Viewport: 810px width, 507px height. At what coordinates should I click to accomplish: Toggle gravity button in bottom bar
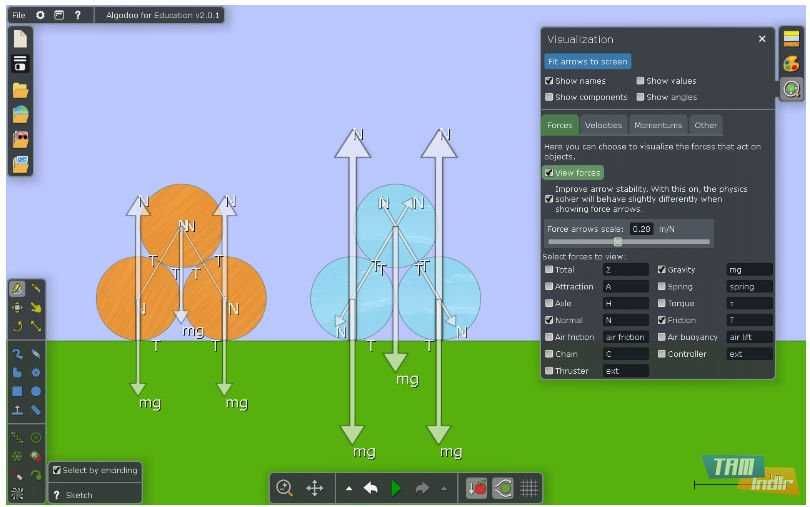(476, 488)
